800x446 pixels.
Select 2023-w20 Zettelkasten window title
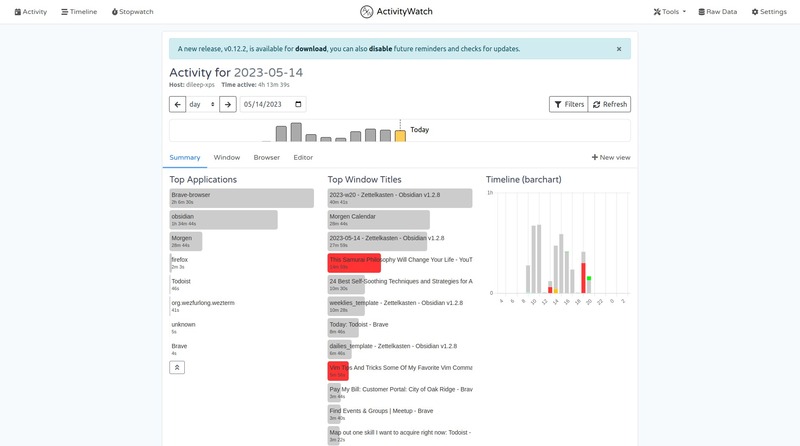click(x=400, y=198)
